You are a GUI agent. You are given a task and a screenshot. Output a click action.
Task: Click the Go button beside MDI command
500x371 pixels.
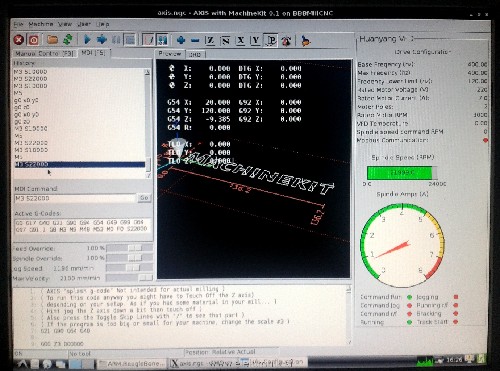click(x=144, y=198)
